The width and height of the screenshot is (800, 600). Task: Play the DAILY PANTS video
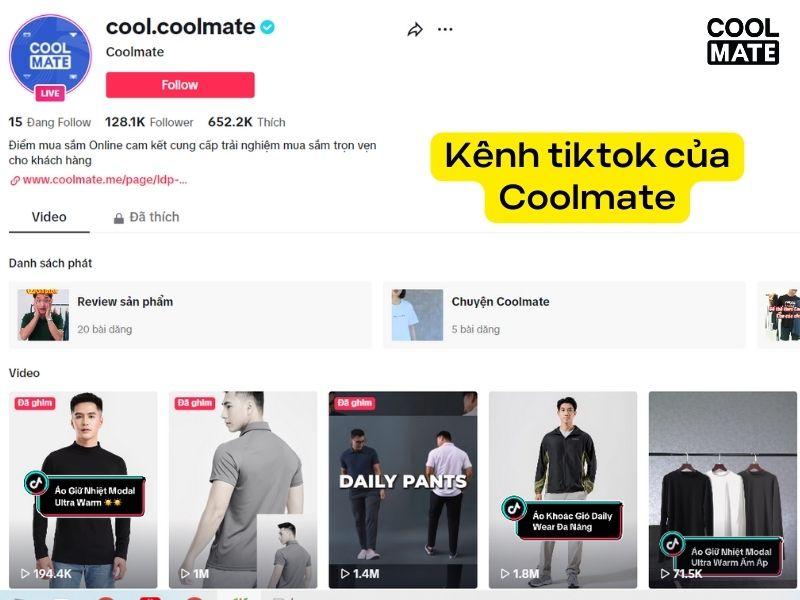click(x=403, y=490)
